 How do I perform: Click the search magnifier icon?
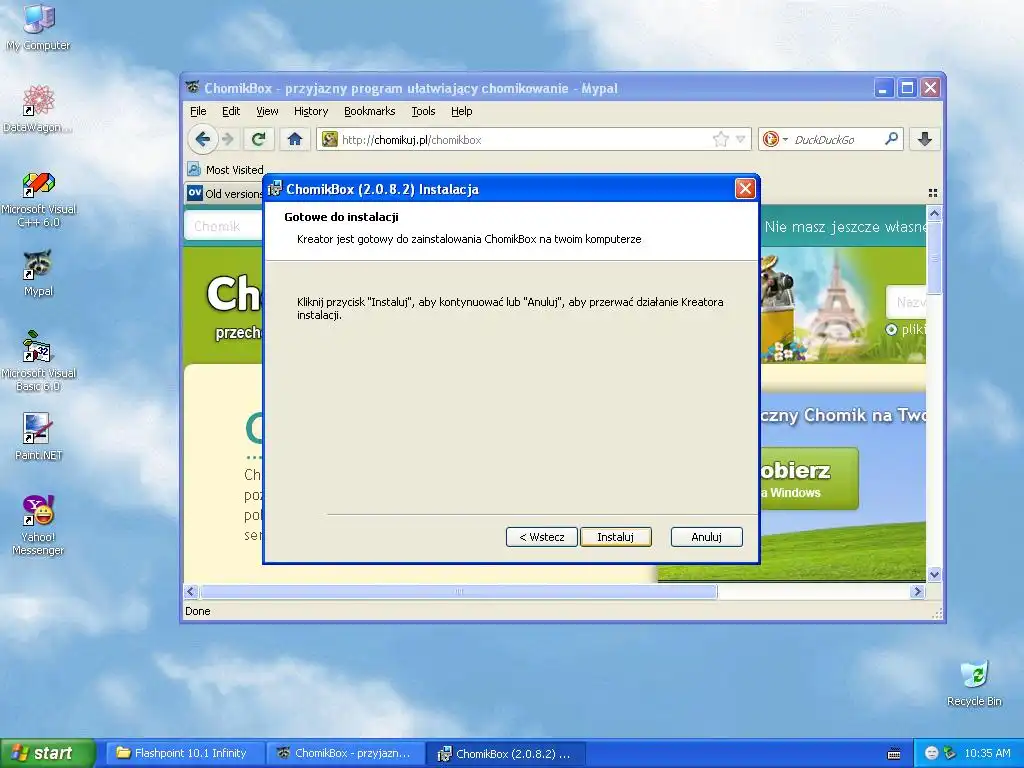point(891,139)
